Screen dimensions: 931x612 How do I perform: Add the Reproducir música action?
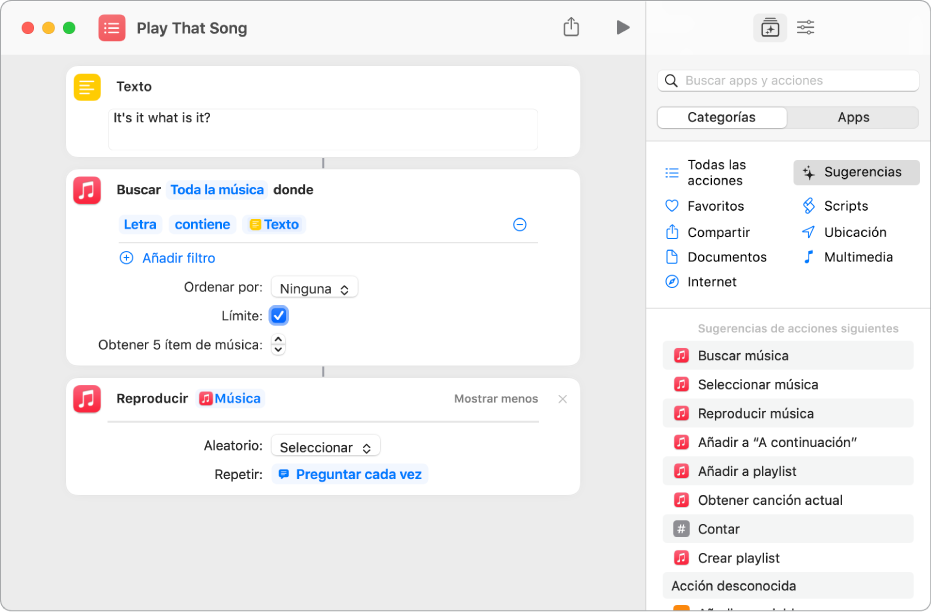[788, 414]
